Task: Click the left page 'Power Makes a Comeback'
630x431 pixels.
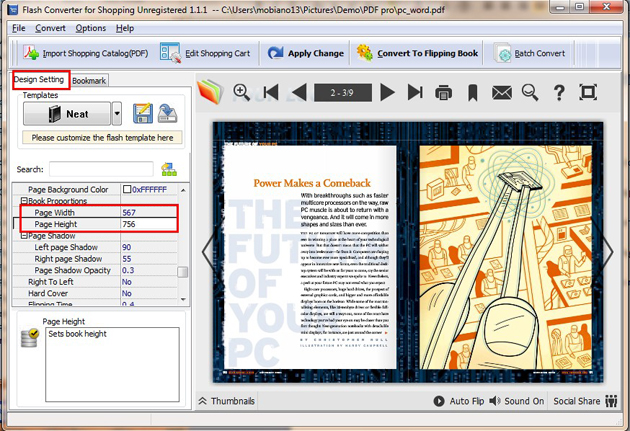Action: pyautogui.click(x=310, y=257)
